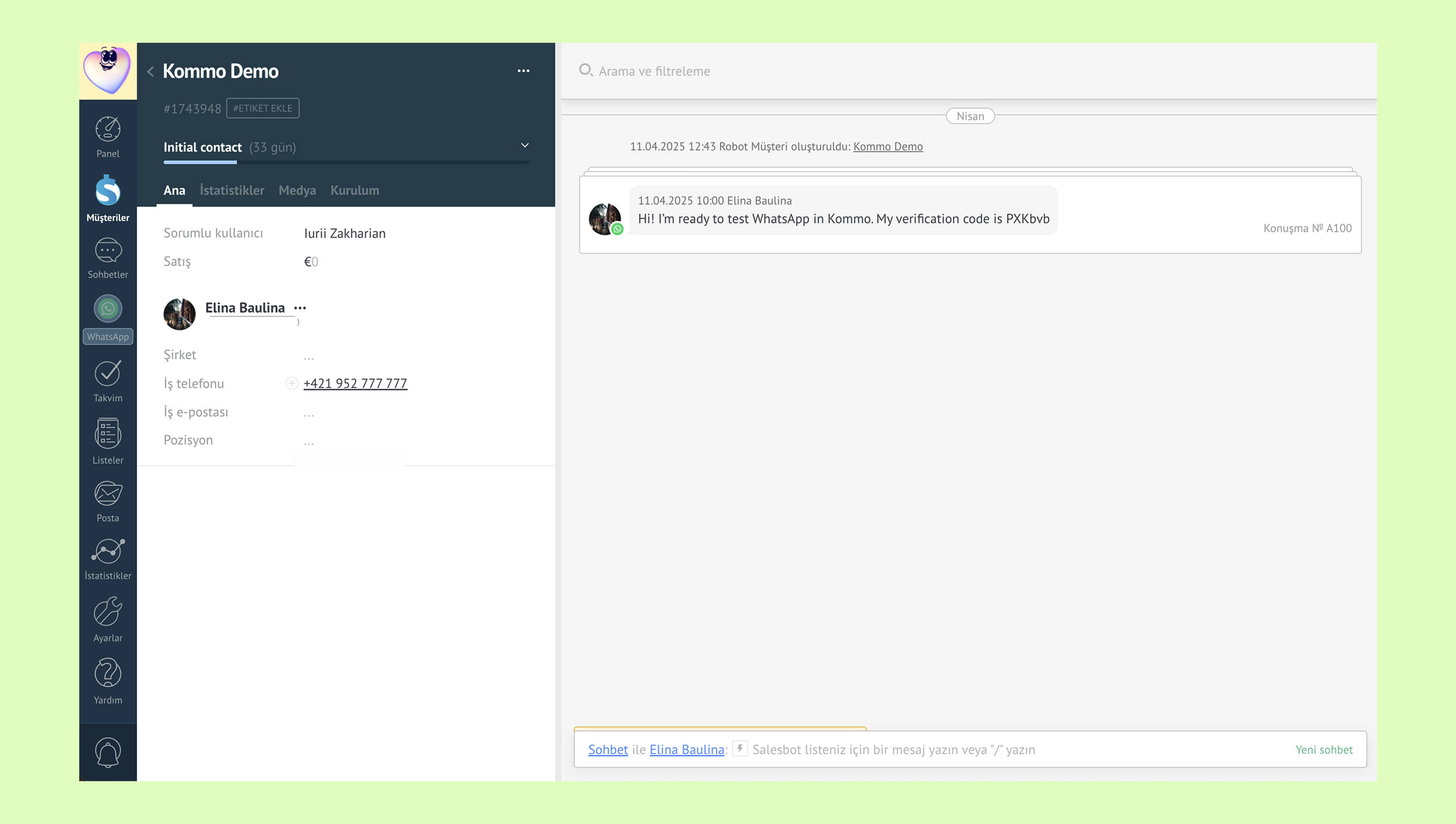
Task: Switch to İstatistikler tab in lead card
Action: click(232, 190)
